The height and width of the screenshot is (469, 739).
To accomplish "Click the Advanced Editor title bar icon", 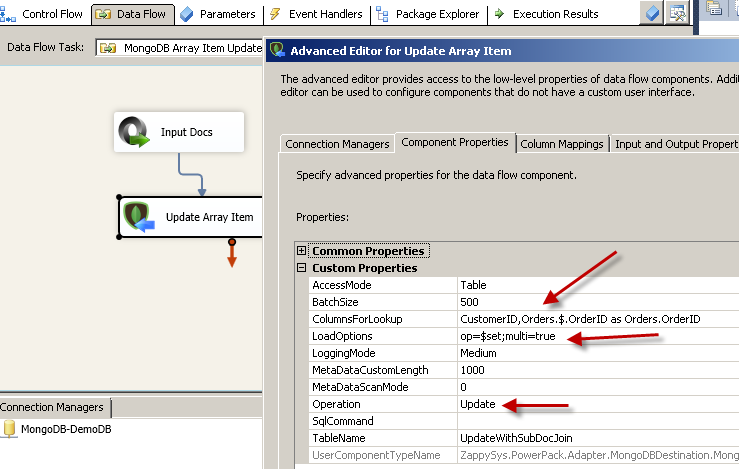I will point(277,50).
